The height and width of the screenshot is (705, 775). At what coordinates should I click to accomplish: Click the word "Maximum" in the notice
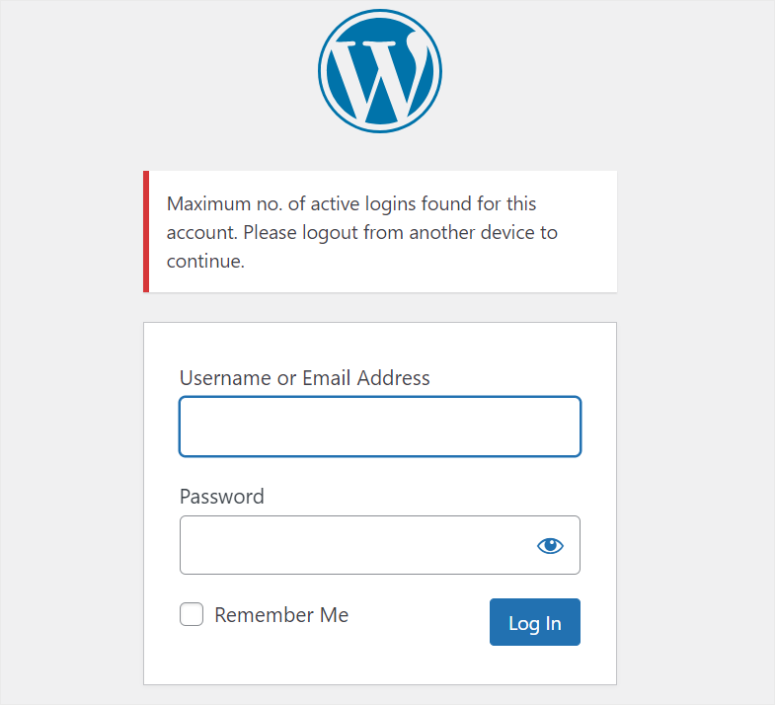click(x=207, y=204)
